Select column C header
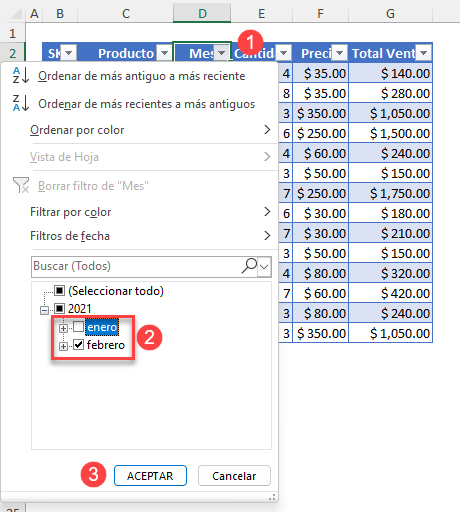 point(126,14)
